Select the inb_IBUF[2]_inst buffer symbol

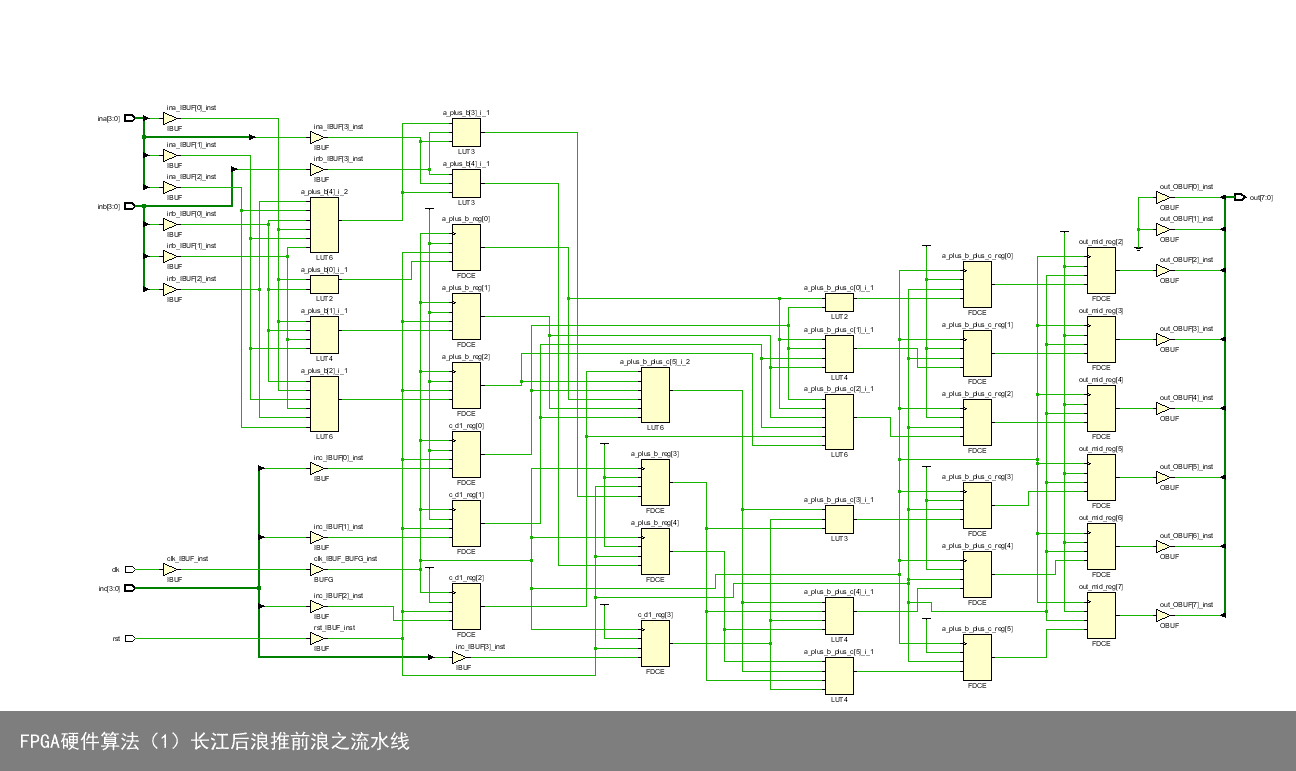coord(169,290)
